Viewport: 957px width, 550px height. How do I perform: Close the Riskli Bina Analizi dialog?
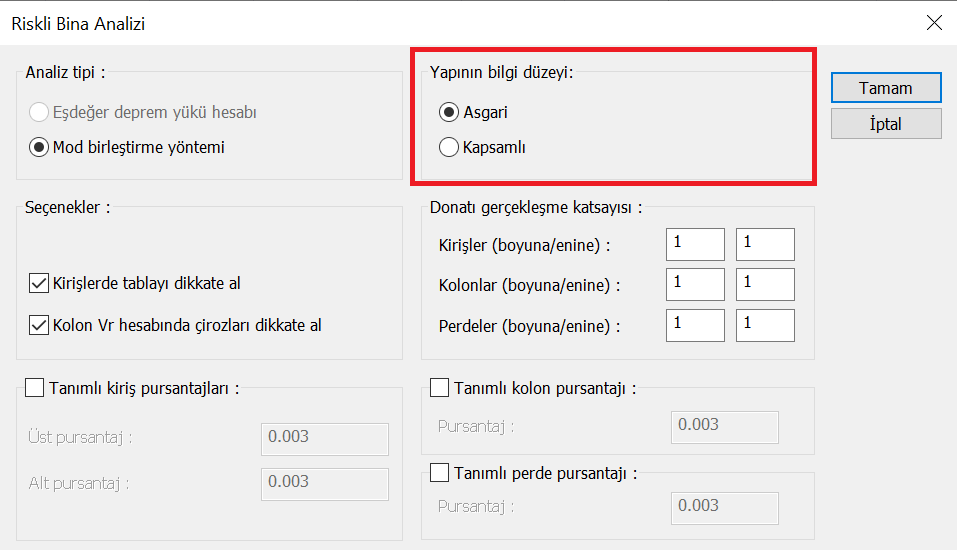934,23
